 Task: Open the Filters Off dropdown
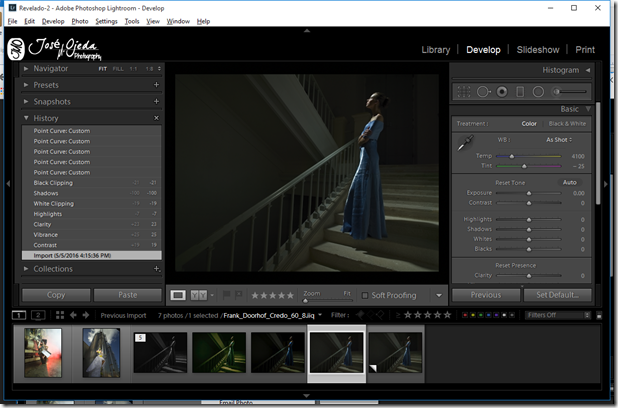coord(557,315)
